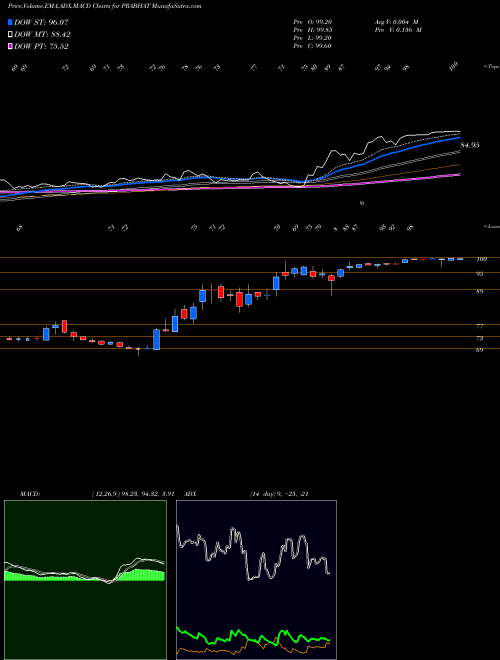Viewport: 500px width, 660px height.
Task: Open the ADX indicator chart panel
Action: pyautogui.click(x=256, y=580)
